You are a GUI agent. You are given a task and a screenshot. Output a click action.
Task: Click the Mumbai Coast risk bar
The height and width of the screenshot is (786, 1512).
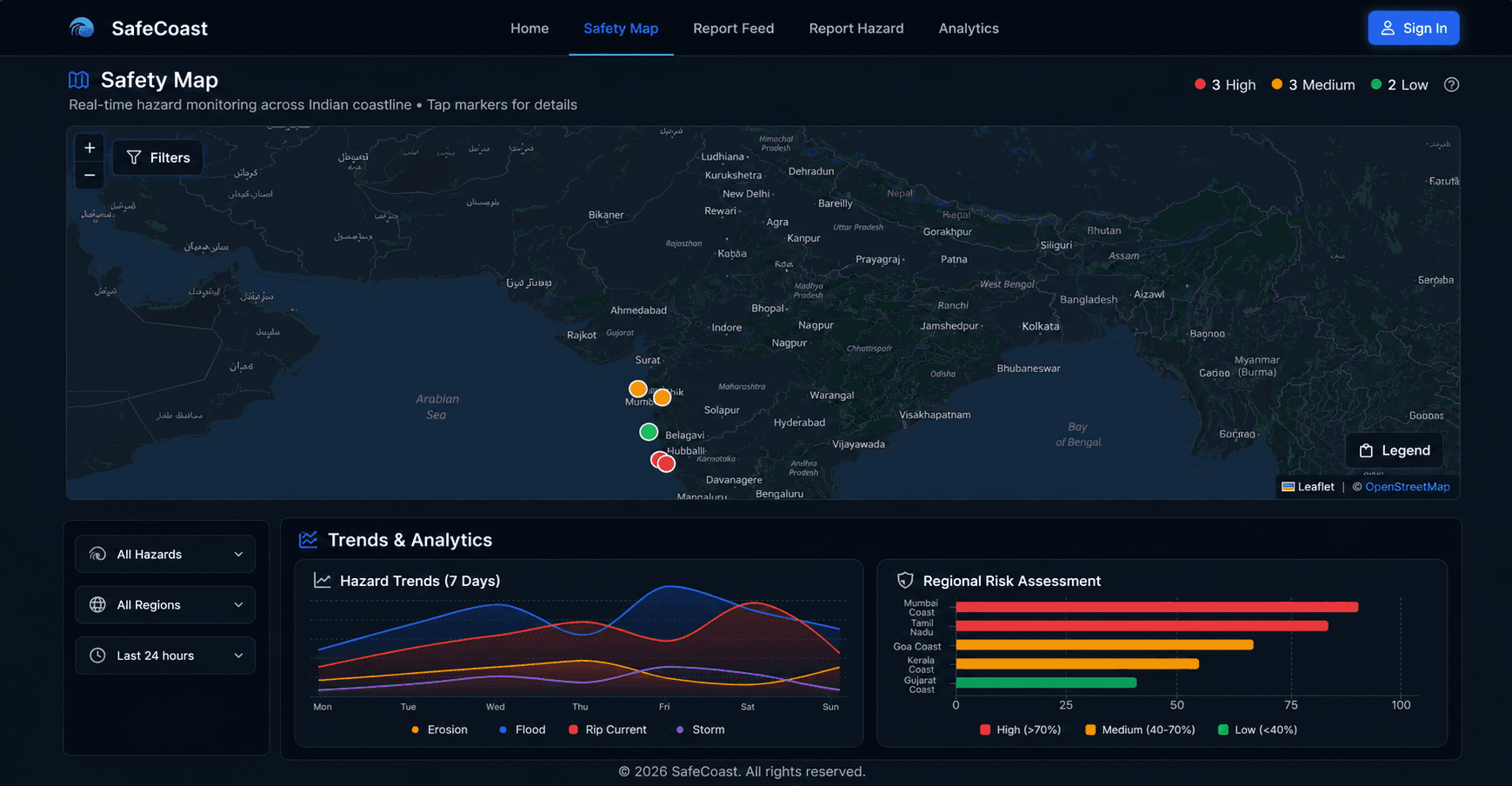1156,607
